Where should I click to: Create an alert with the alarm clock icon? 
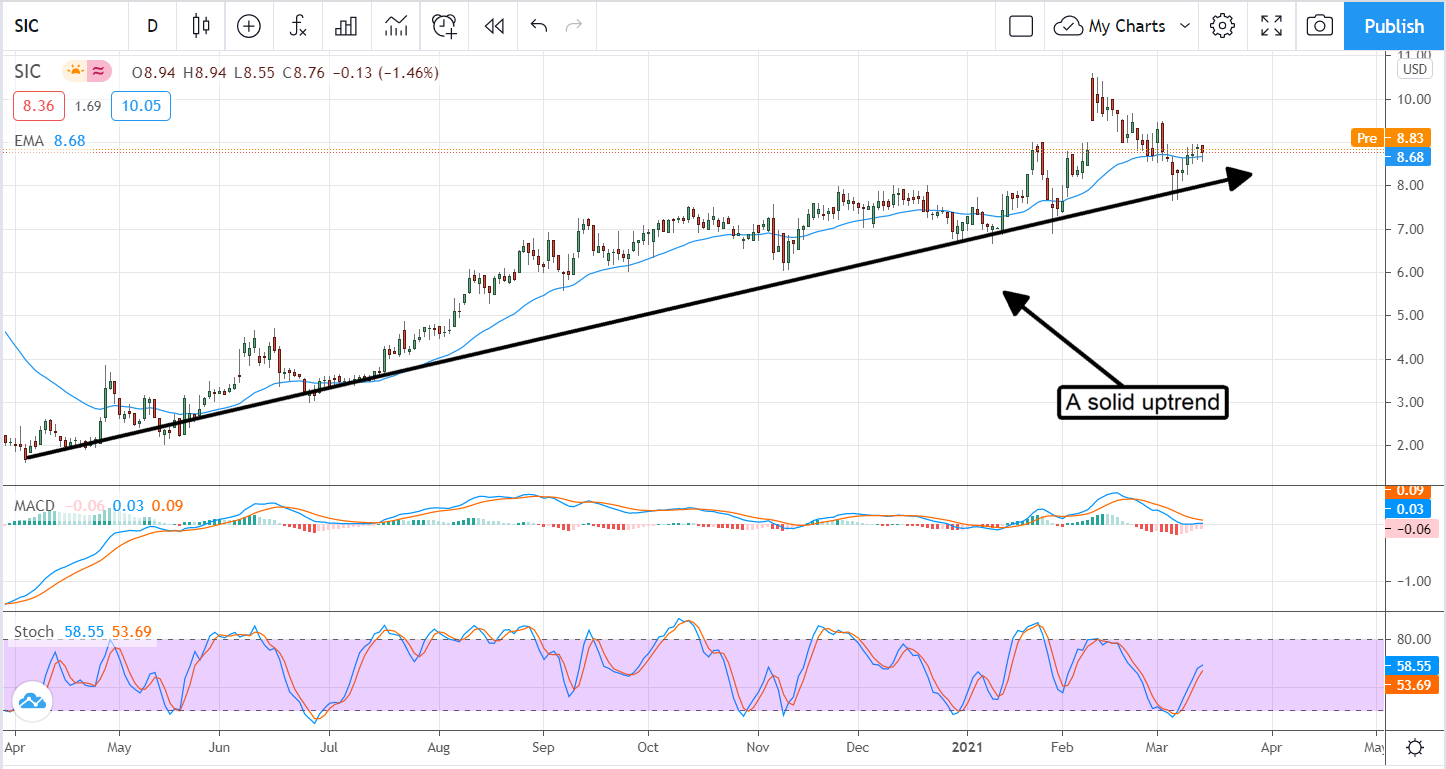pos(445,26)
